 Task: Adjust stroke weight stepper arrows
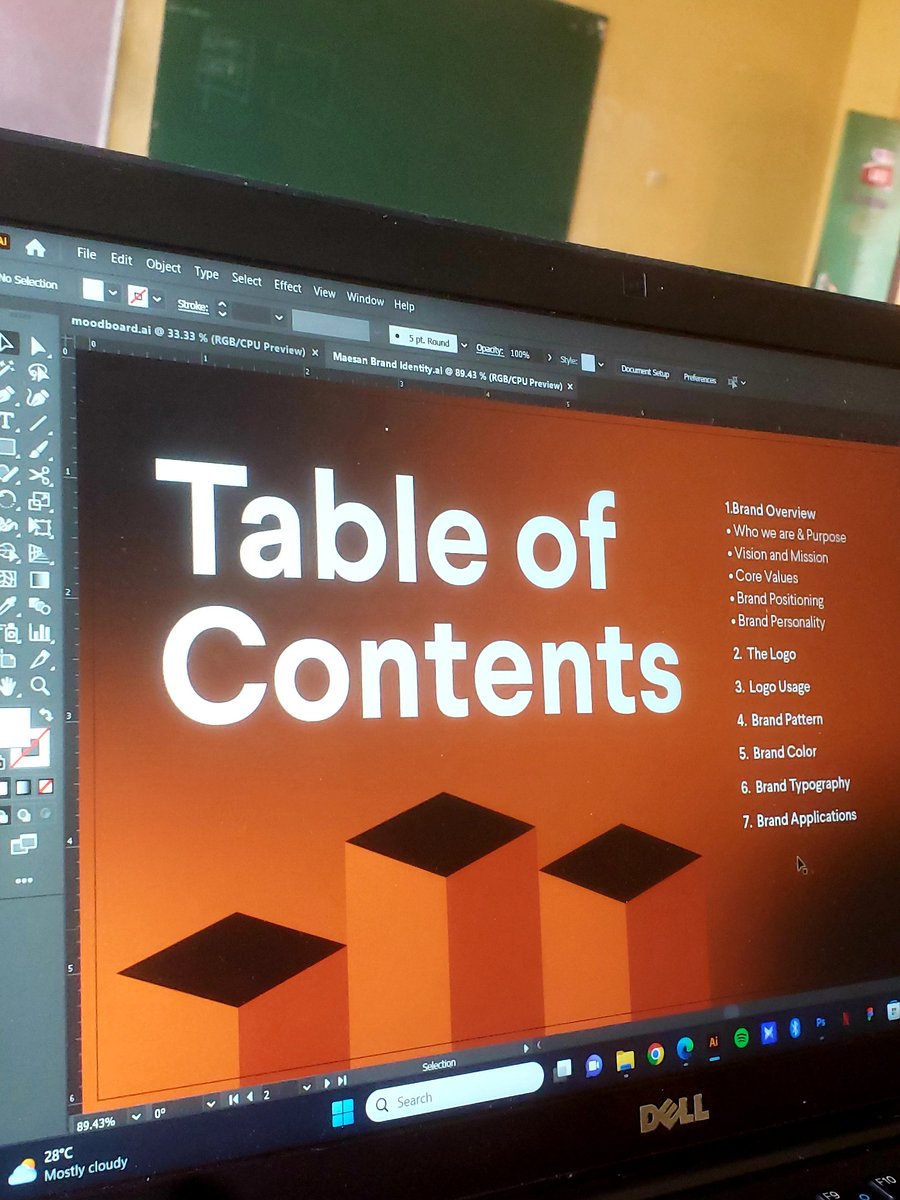tap(222, 309)
